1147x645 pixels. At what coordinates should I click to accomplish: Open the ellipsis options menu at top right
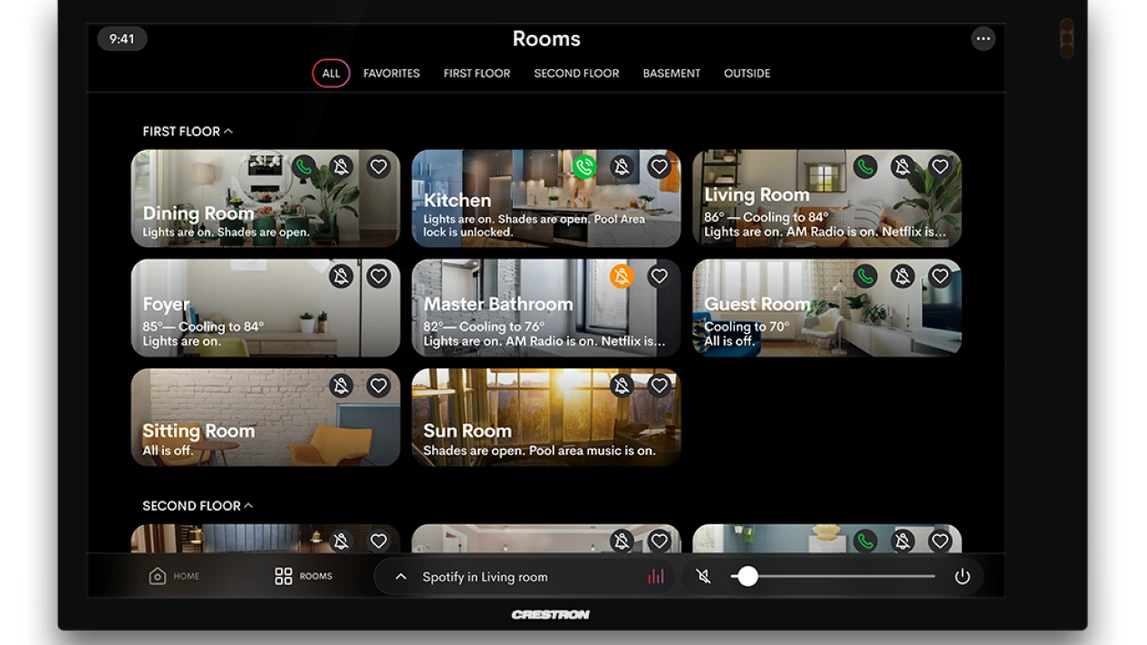(x=983, y=38)
